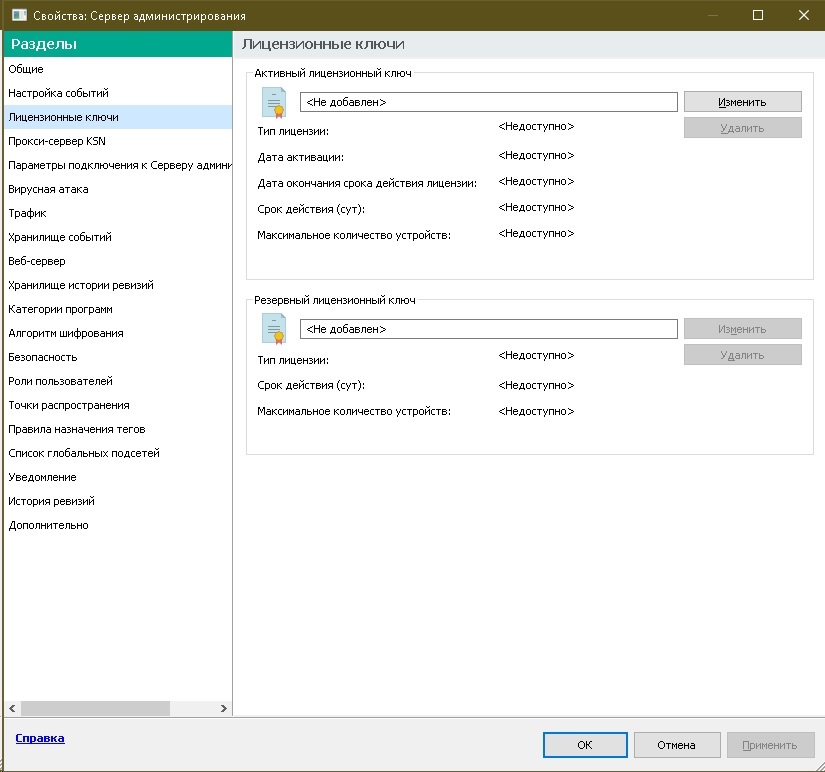Viewport: 825px width, 772px height.
Task: Click the window icon in title bar
Action: [18, 16]
